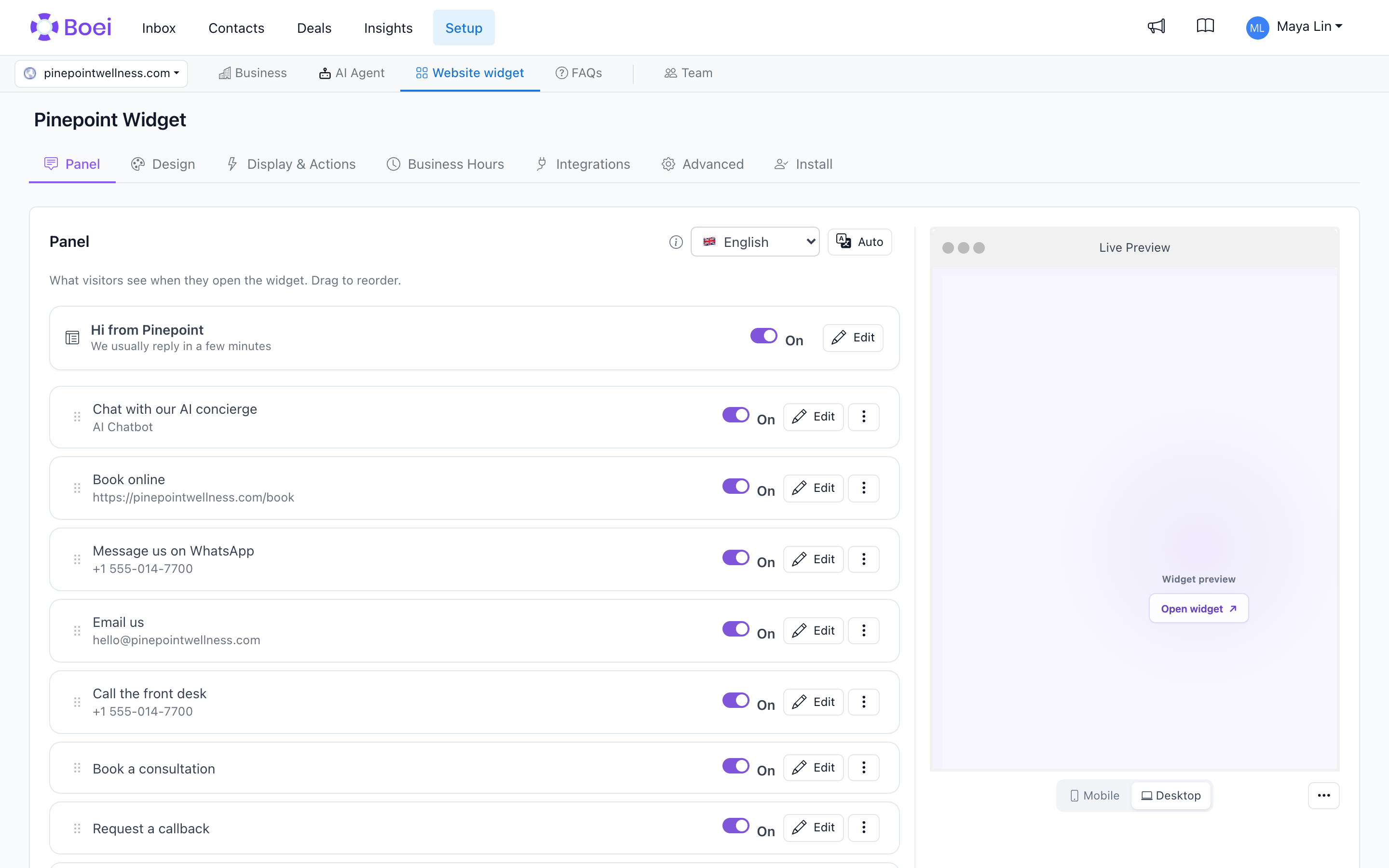The height and width of the screenshot is (868, 1389).
Task: Toggle the Message us on WhatsApp switch
Action: coord(735,557)
